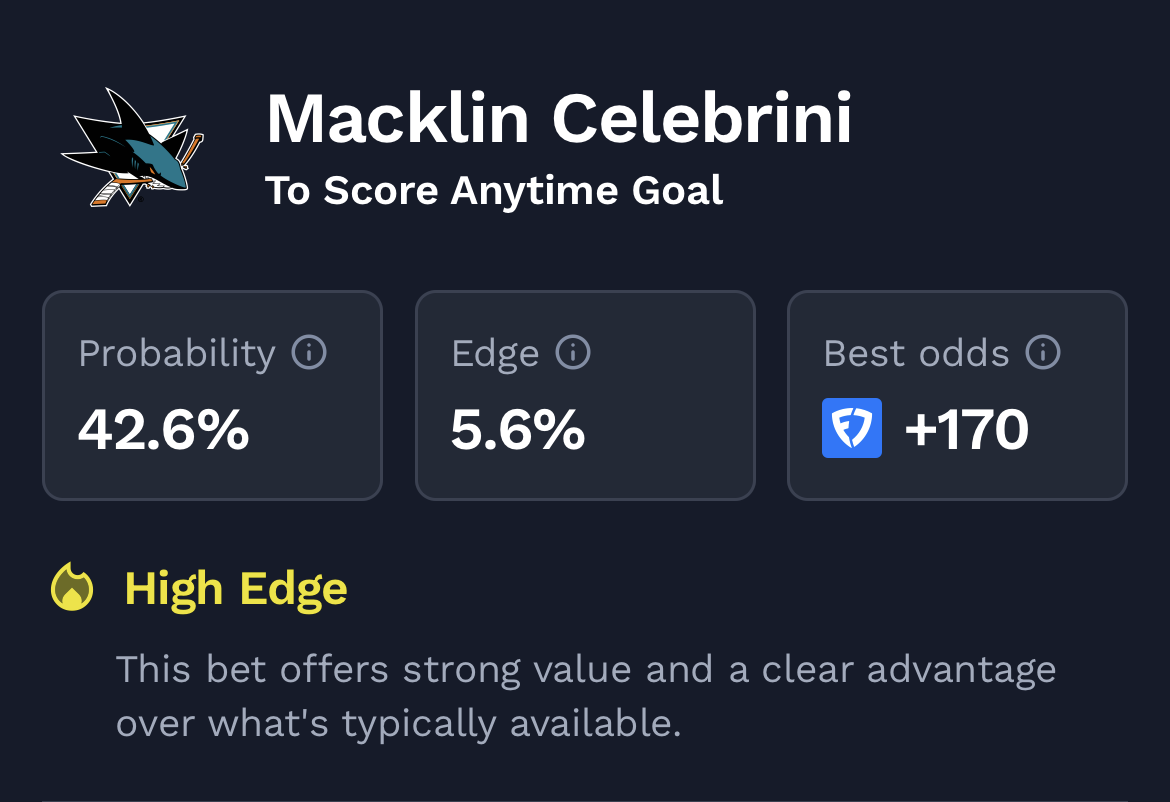Open the Probability info tooltip icon
The image size is (1170, 802).
[x=309, y=352]
